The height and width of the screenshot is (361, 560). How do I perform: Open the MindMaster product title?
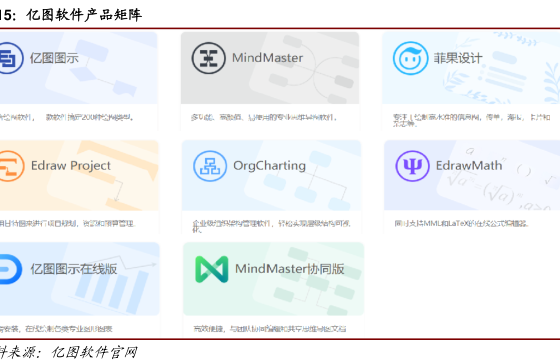(268, 58)
